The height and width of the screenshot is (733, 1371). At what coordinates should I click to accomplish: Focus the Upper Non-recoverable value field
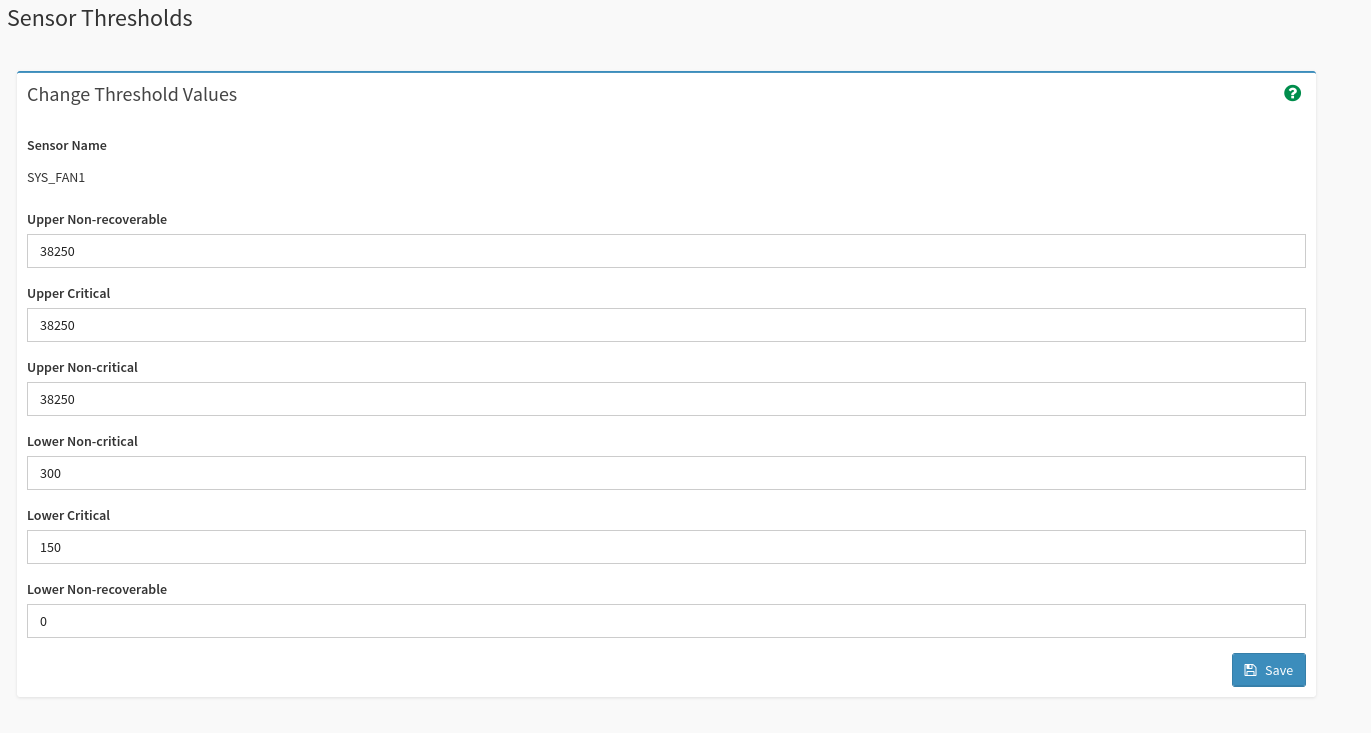[x=666, y=251]
